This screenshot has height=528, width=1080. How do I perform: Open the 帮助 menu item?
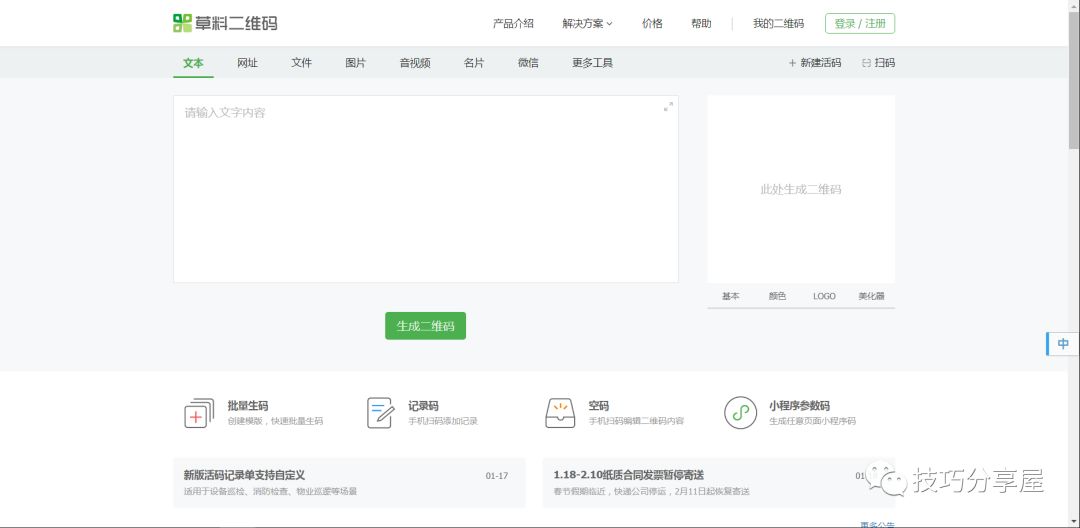[x=701, y=23]
